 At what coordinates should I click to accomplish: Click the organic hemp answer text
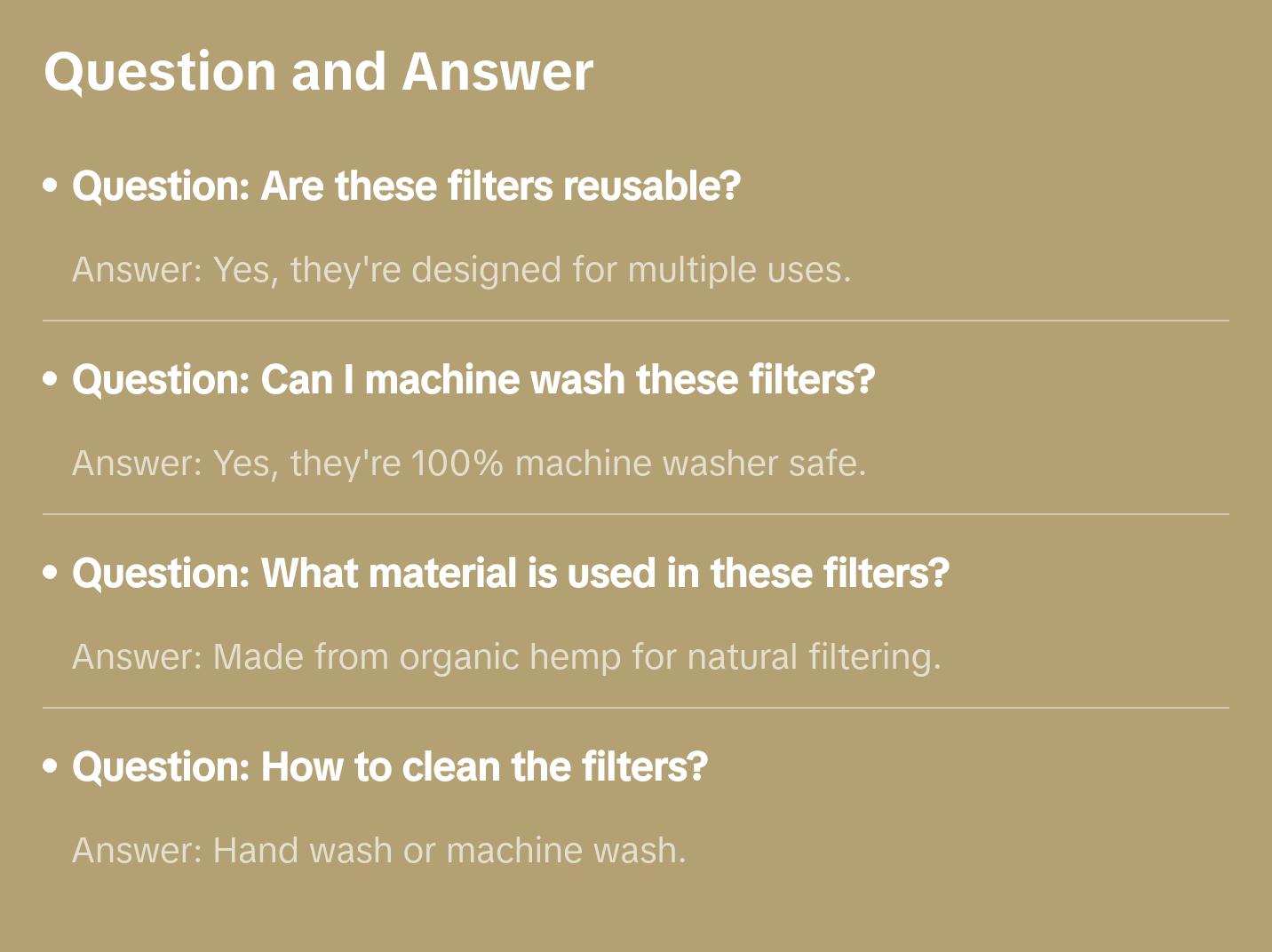(506, 657)
